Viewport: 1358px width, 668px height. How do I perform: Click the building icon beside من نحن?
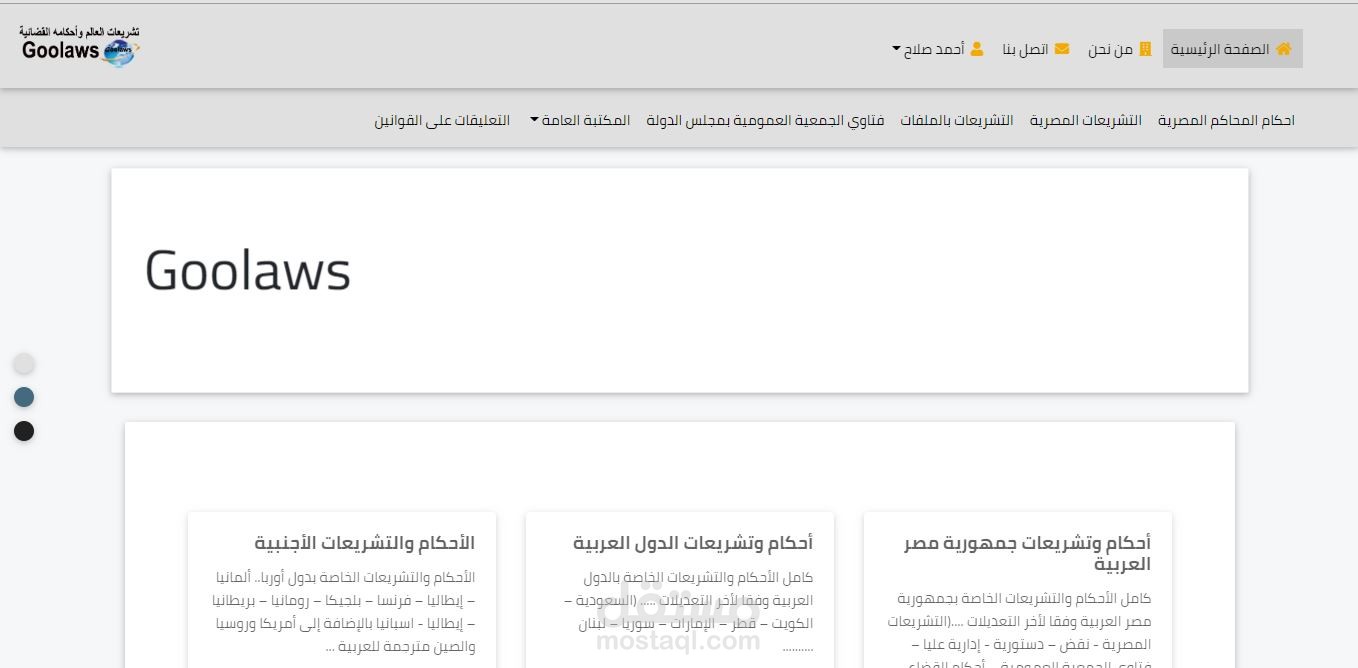1145,49
